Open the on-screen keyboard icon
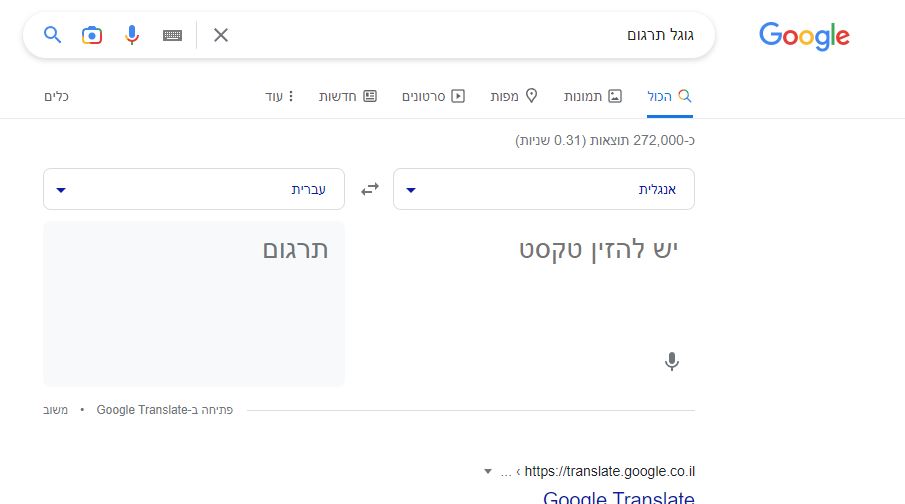The width and height of the screenshot is (905, 504). pyautogui.click(x=172, y=35)
